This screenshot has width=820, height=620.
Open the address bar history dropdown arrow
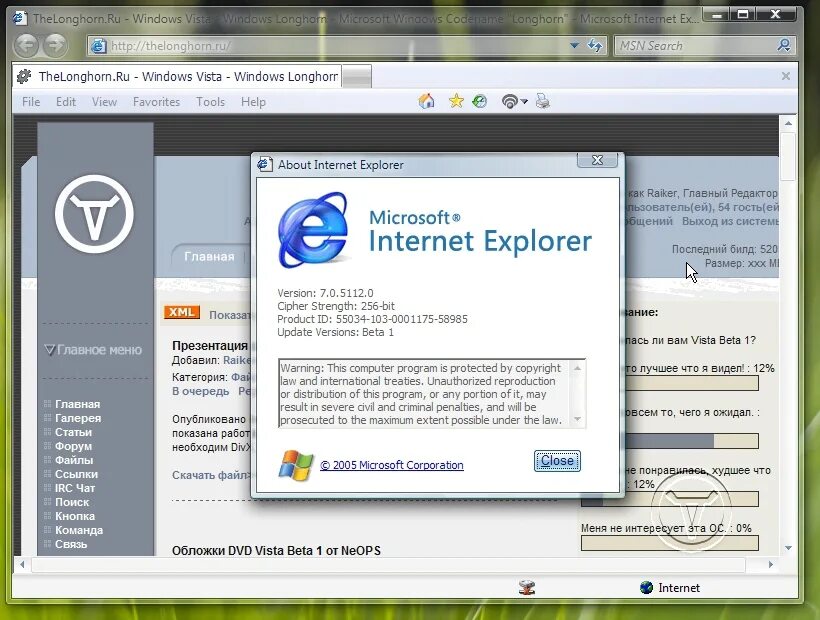[574, 45]
